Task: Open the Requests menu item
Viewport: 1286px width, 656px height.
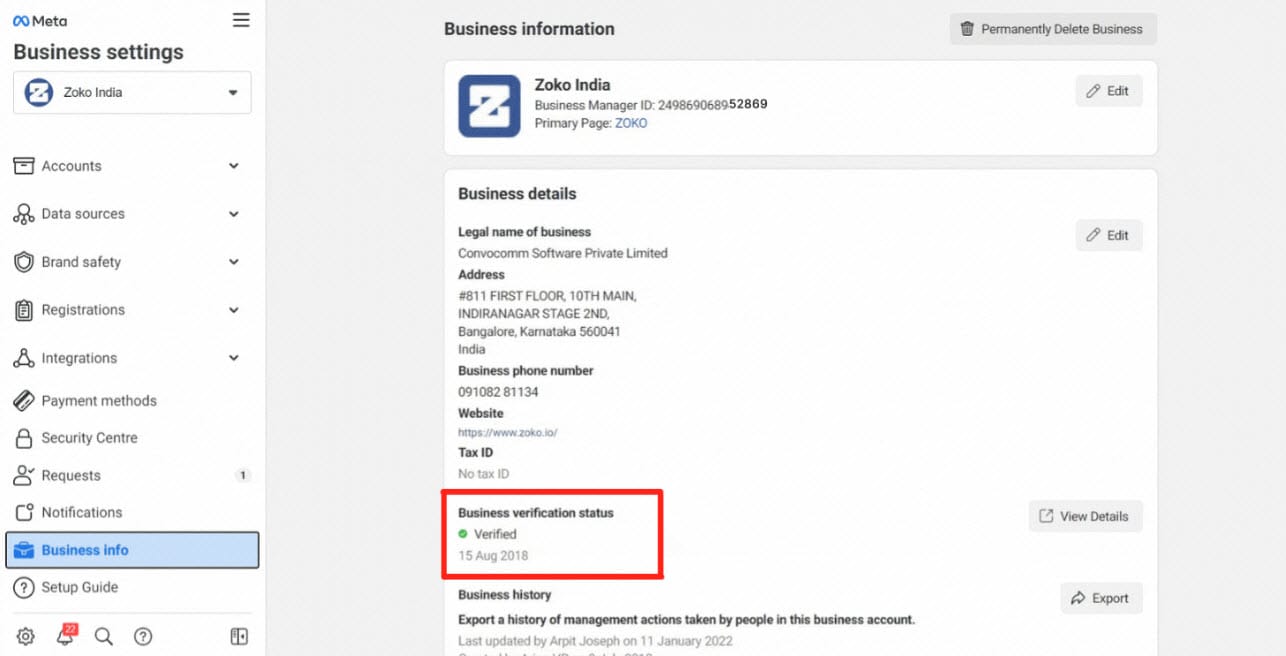Action: coord(71,476)
